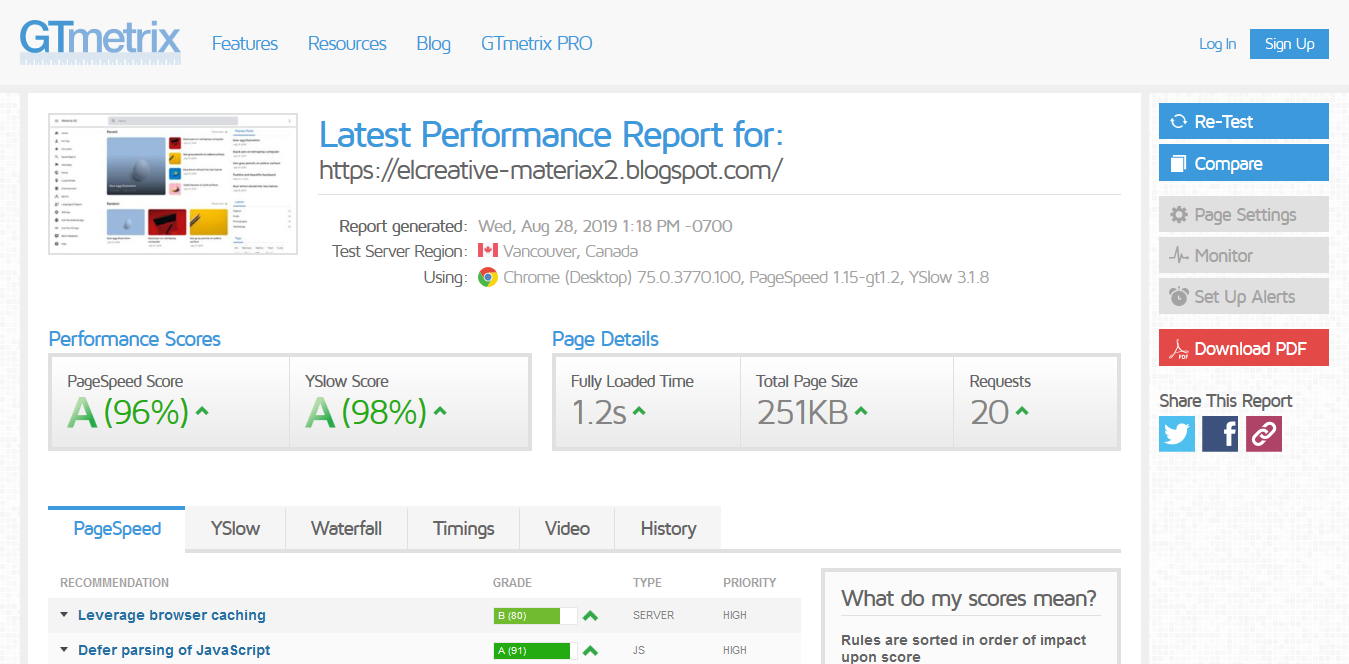Click the YSlow Score green up arrow
The image size is (1349, 664).
coord(440,411)
